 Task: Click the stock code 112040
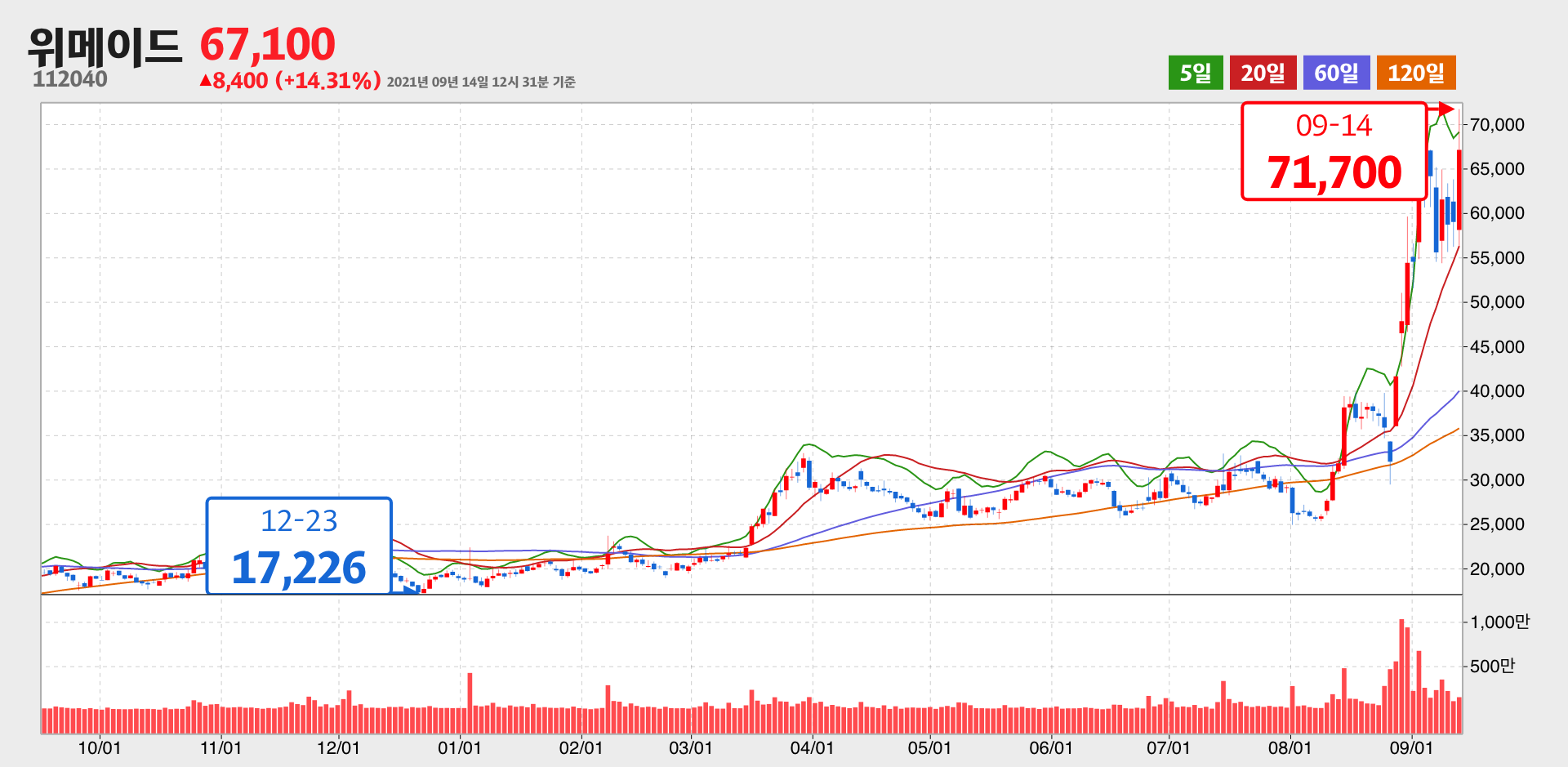[70, 79]
